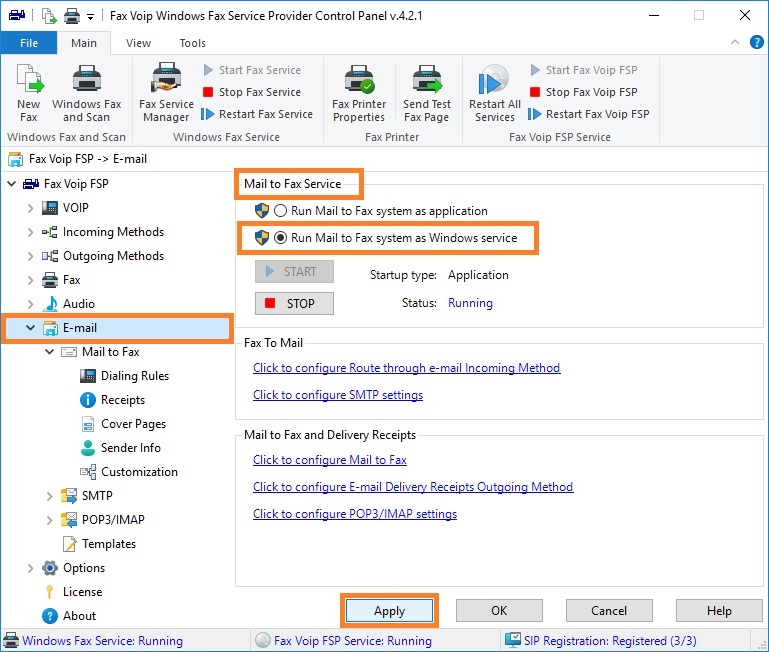Click the Apply button
This screenshot has width=769, height=652.
tap(389, 611)
